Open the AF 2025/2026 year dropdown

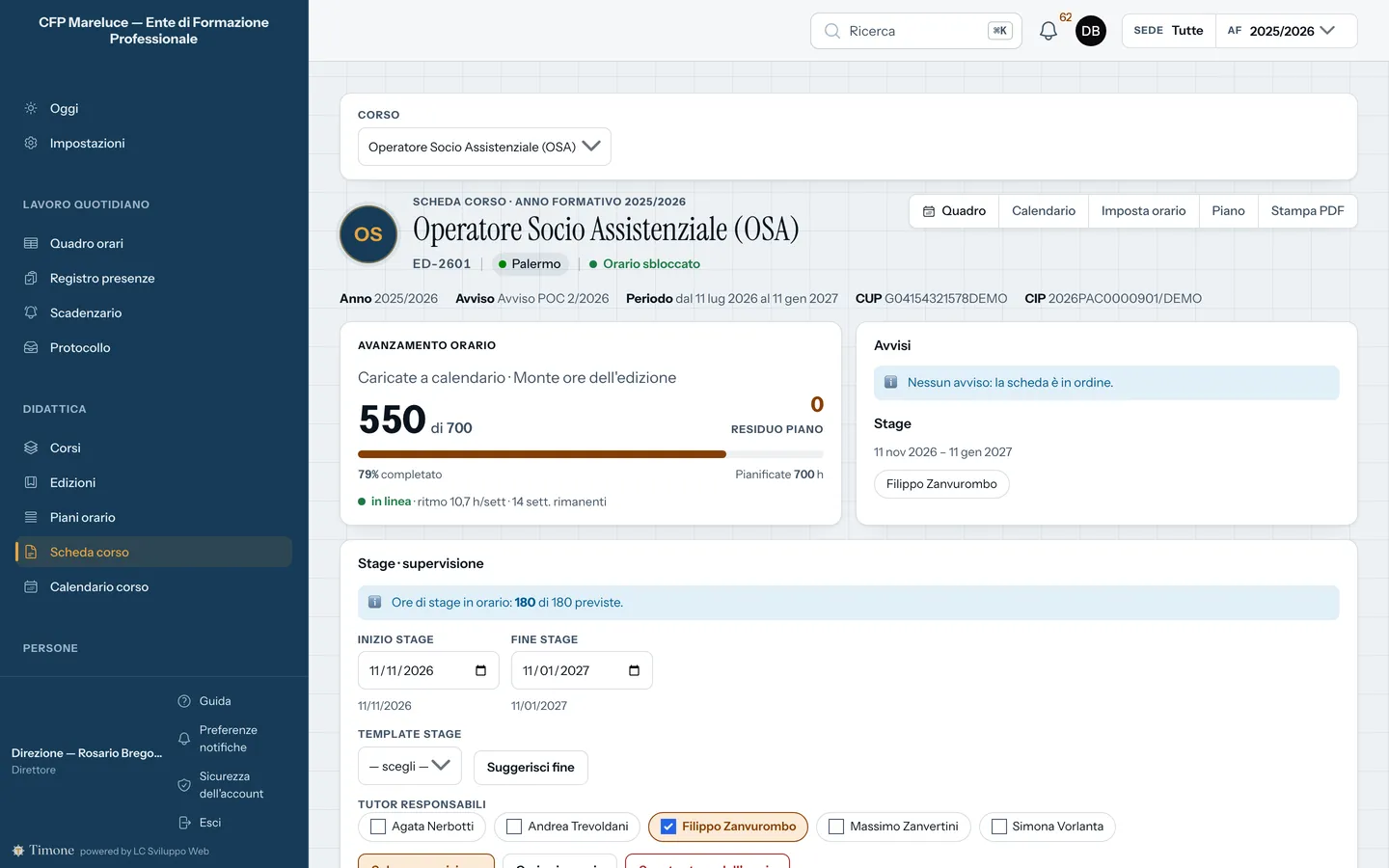pos(1286,31)
